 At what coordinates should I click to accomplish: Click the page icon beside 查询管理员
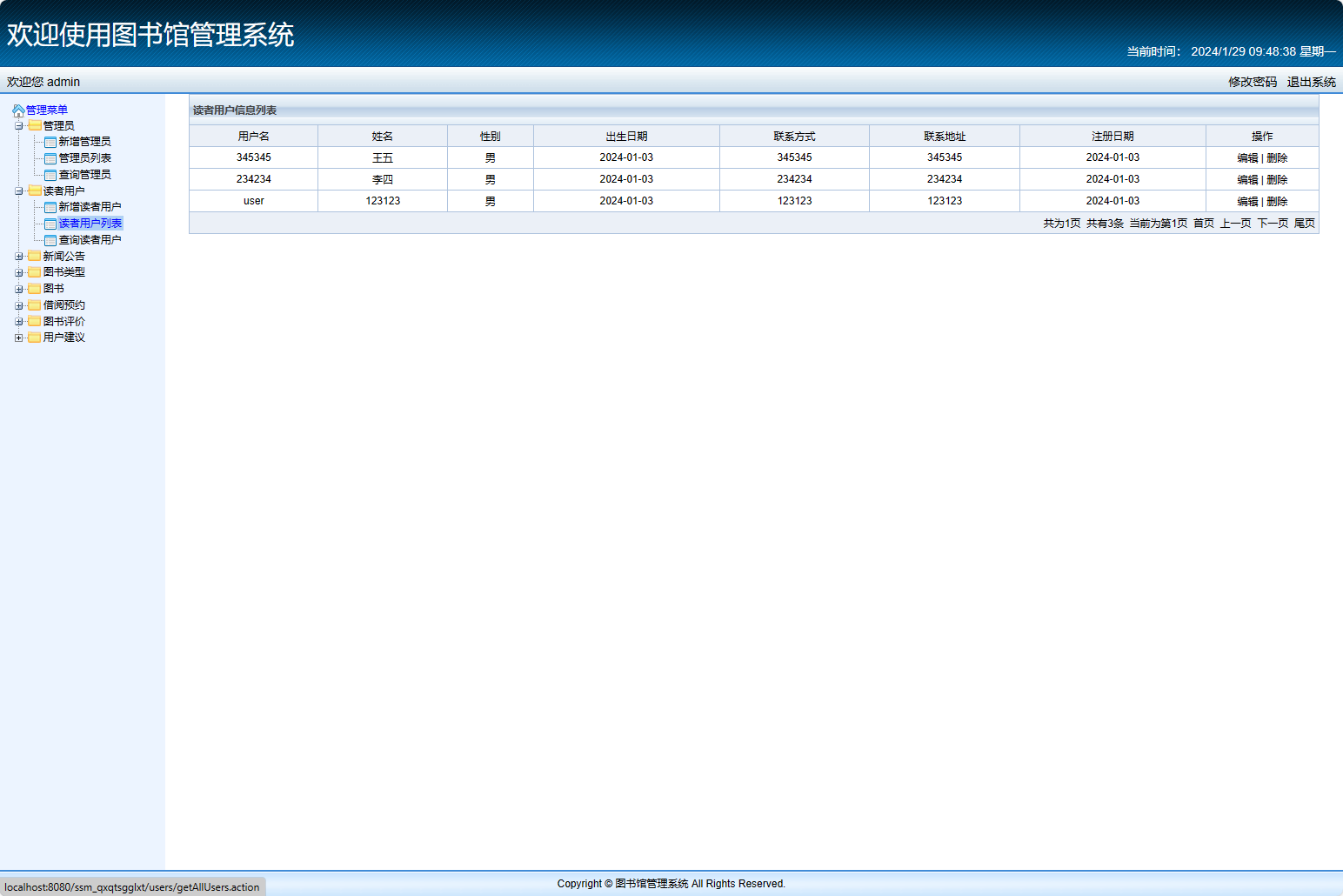50,176
